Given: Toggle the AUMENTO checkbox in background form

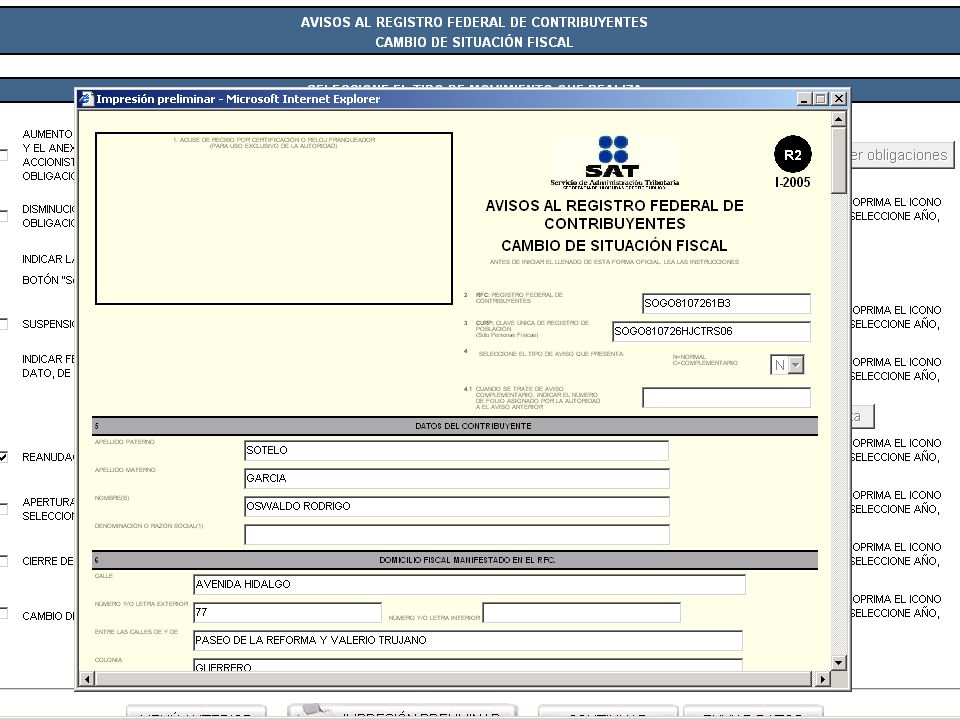Looking at the screenshot, I should (x=3, y=154).
